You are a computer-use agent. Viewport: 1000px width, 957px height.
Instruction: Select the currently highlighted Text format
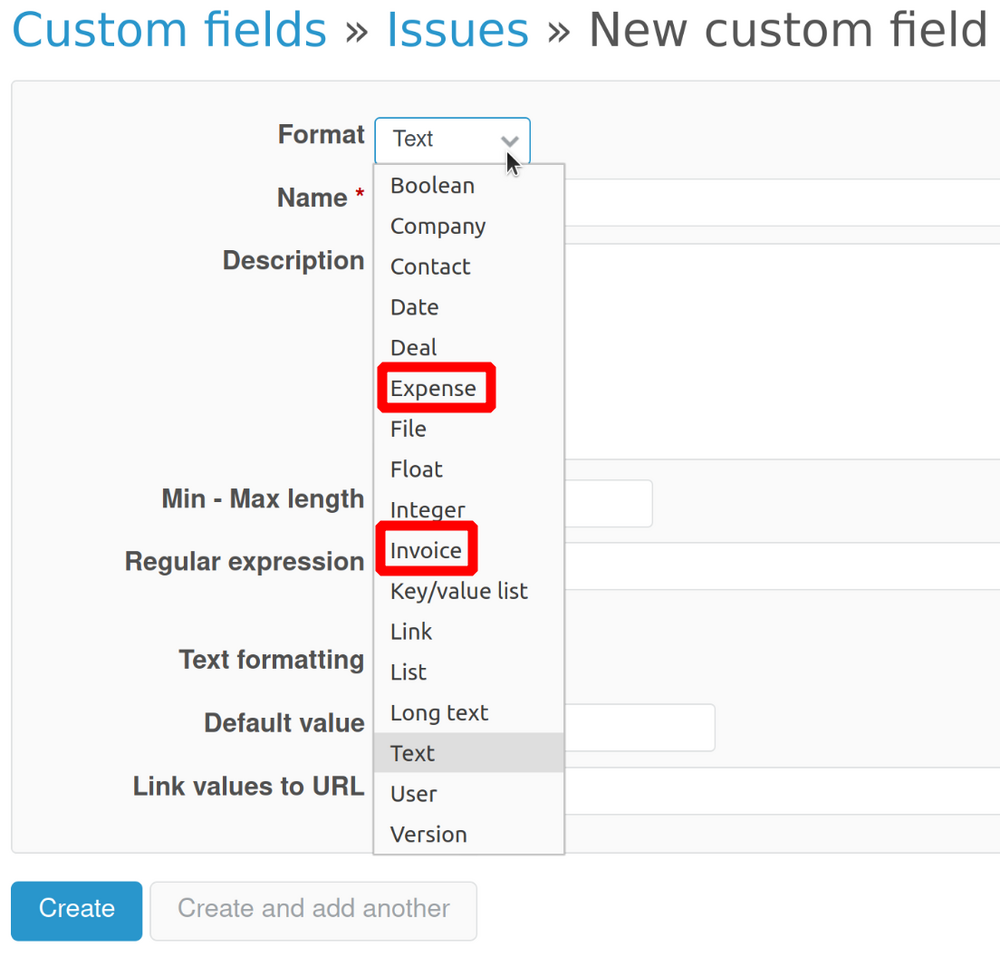(412, 753)
